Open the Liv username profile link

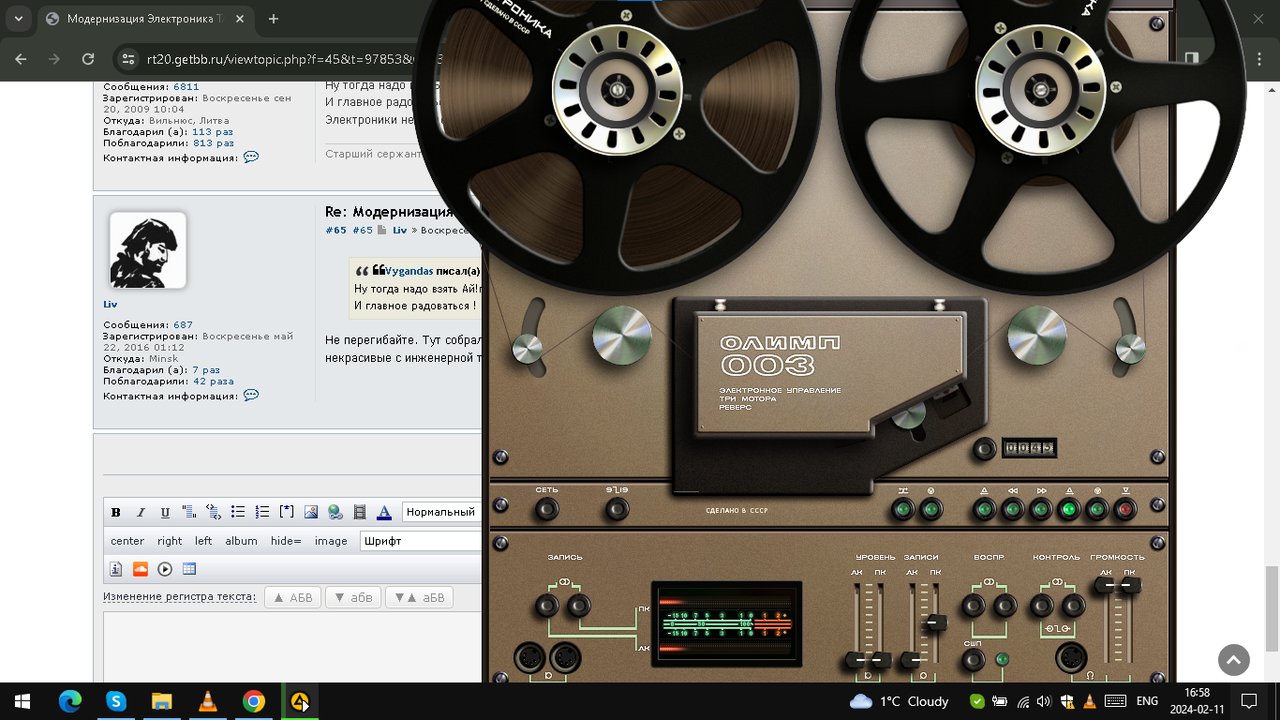[x=110, y=304]
